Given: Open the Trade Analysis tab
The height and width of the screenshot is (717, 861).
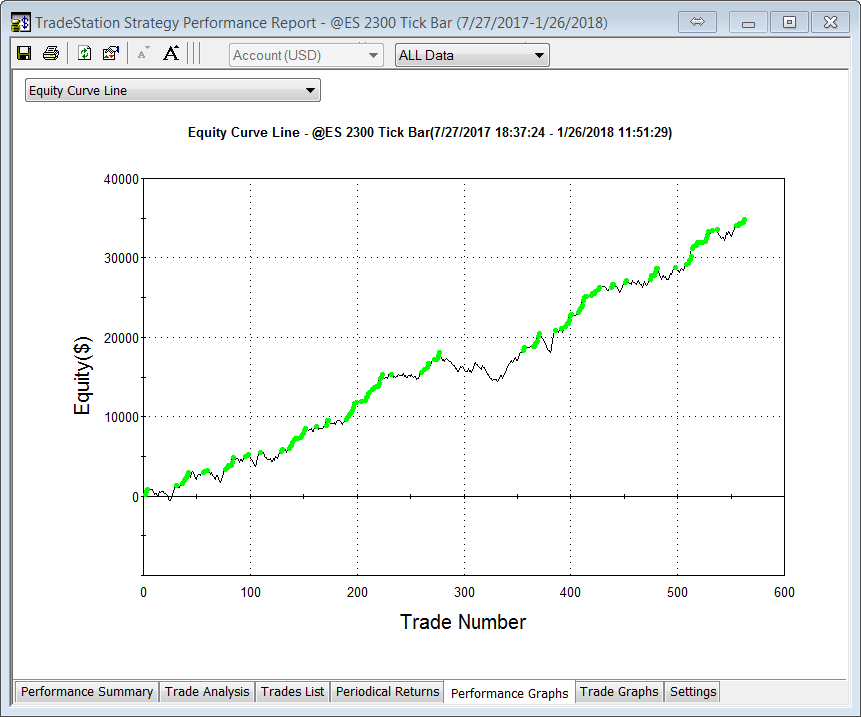Looking at the screenshot, I should click(208, 692).
